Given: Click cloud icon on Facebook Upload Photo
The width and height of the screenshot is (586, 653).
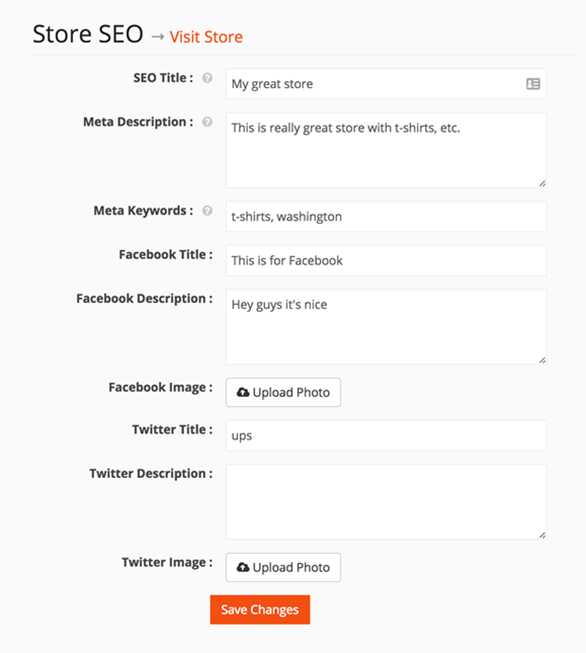Looking at the screenshot, I should (243, 392).
